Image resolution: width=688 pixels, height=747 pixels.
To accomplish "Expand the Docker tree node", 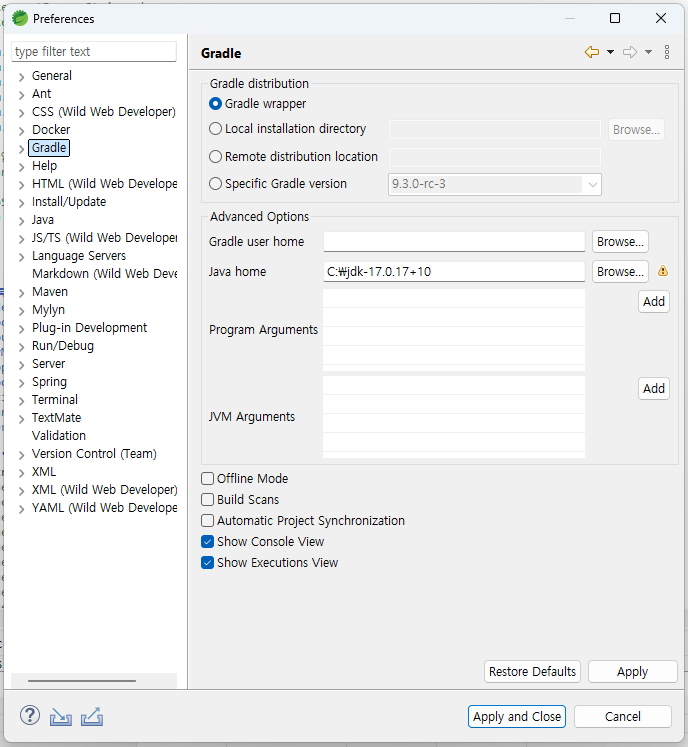I will coord(21,131).
